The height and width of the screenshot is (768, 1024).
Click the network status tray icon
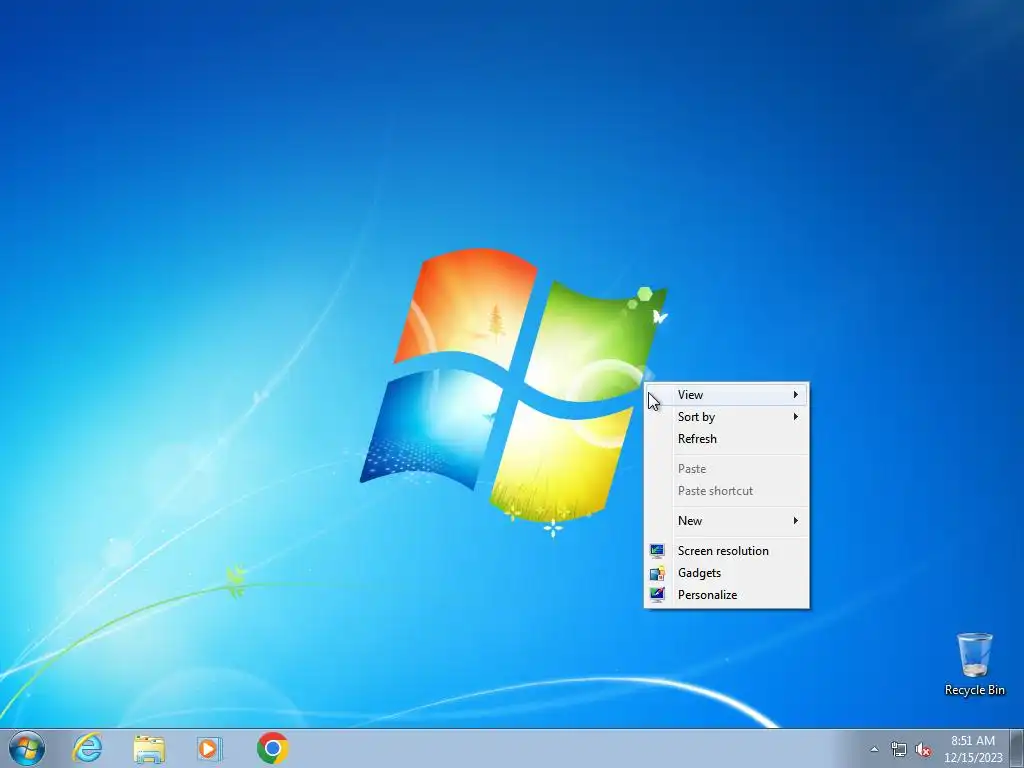[899, 750]
